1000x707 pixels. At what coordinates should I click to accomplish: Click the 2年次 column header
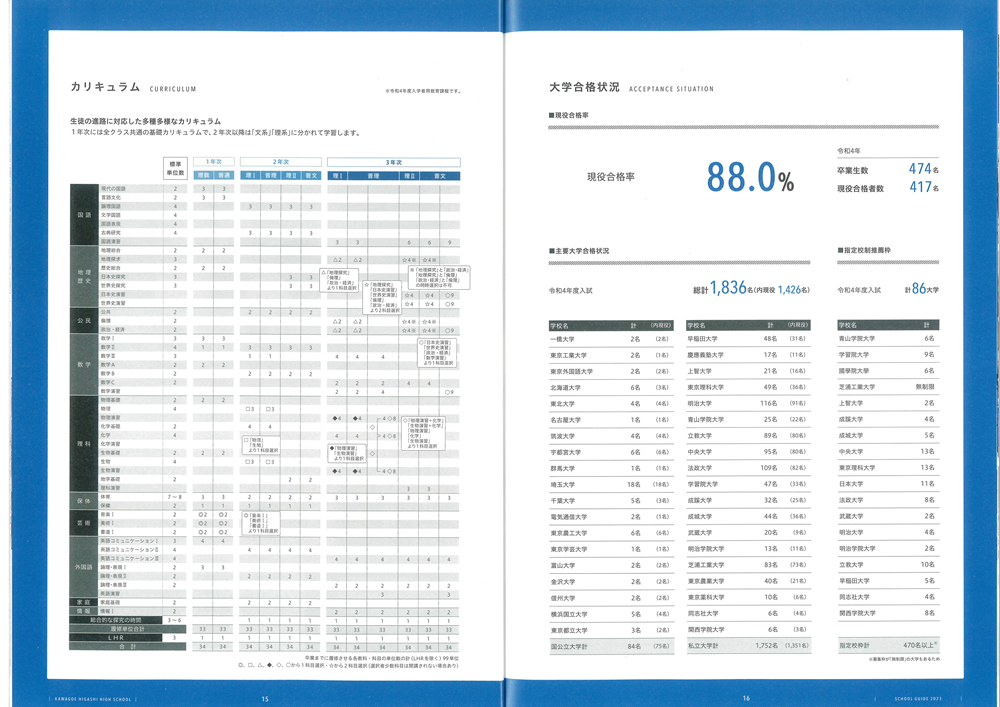(x=281, y=162)
